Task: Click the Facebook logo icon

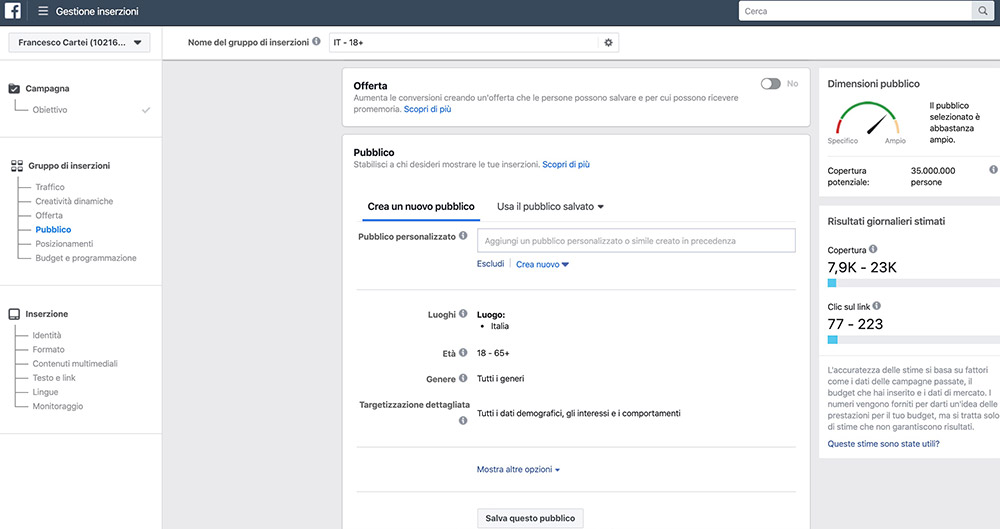Action: (x=13, y=11)
